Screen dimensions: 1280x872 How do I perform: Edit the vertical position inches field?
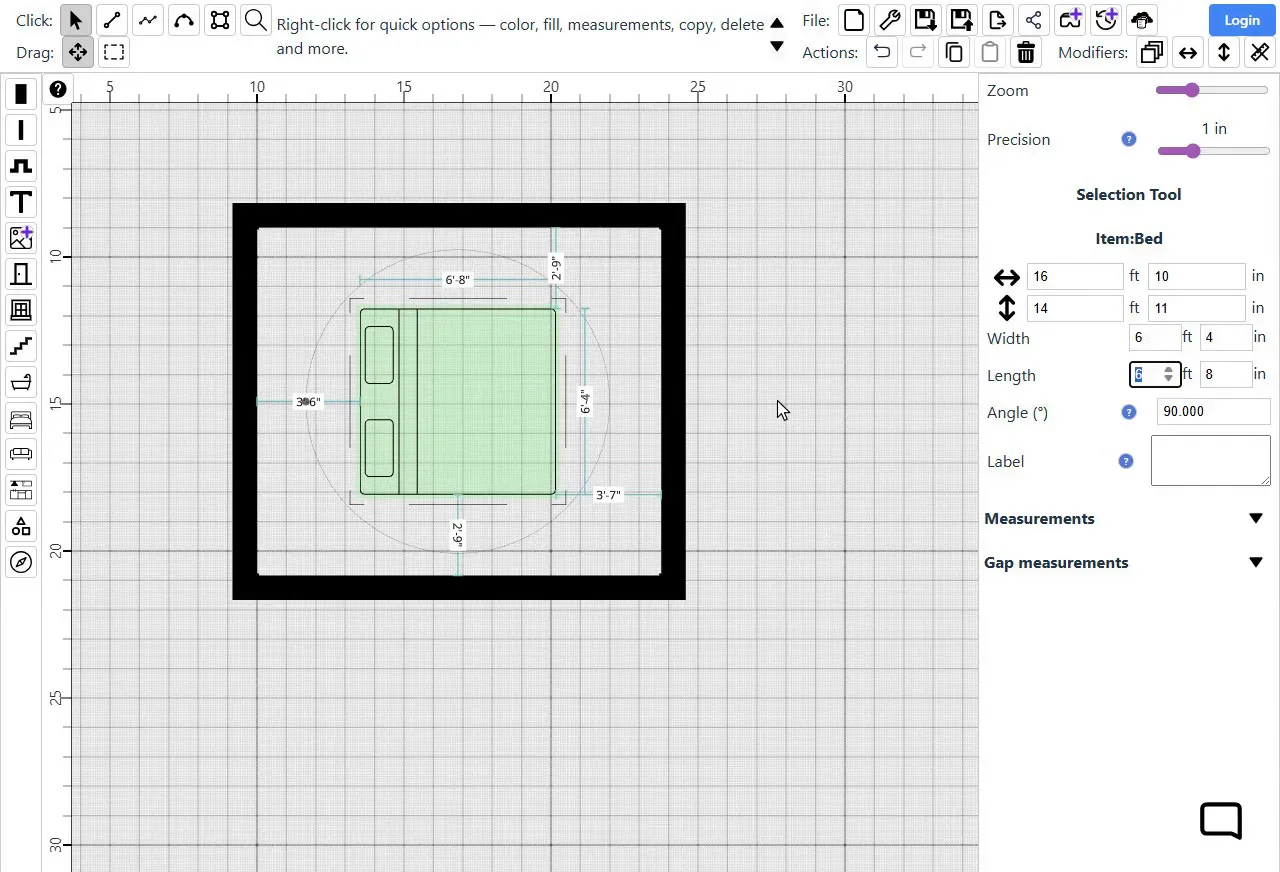1197,308
